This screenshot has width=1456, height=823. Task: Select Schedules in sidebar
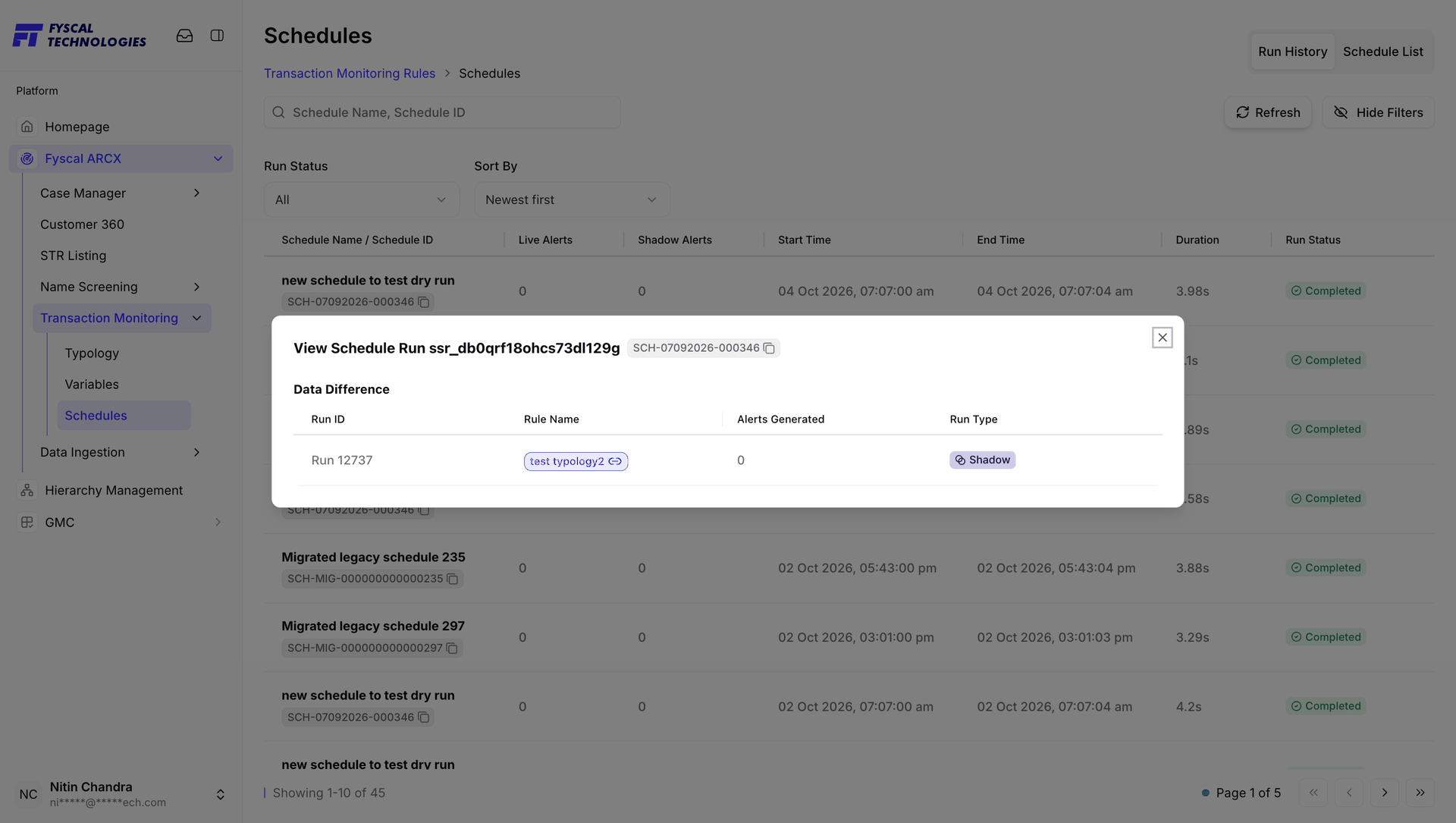pos(124,416)
